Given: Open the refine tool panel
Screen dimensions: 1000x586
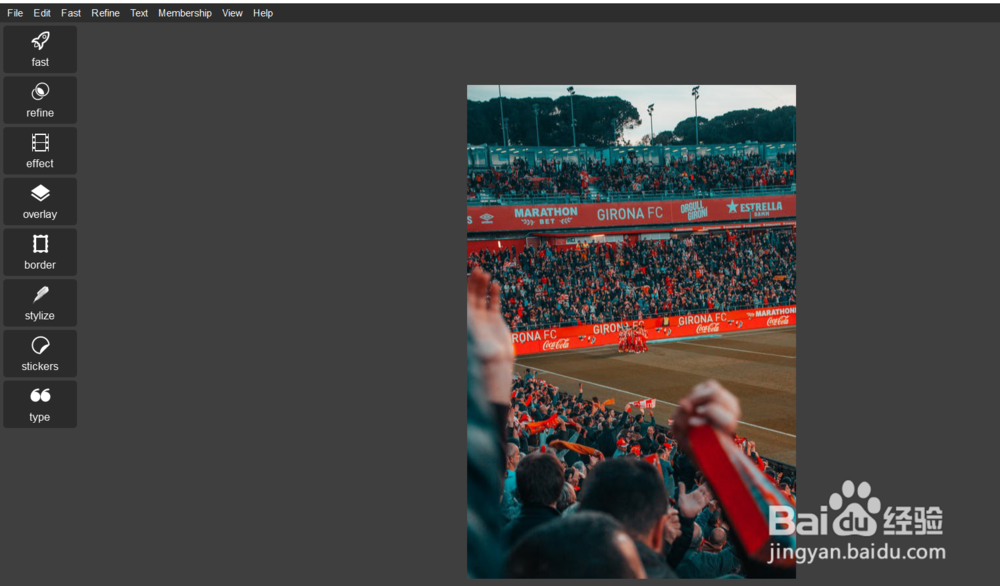Looking at the screenshot, I should click(40, 100).
